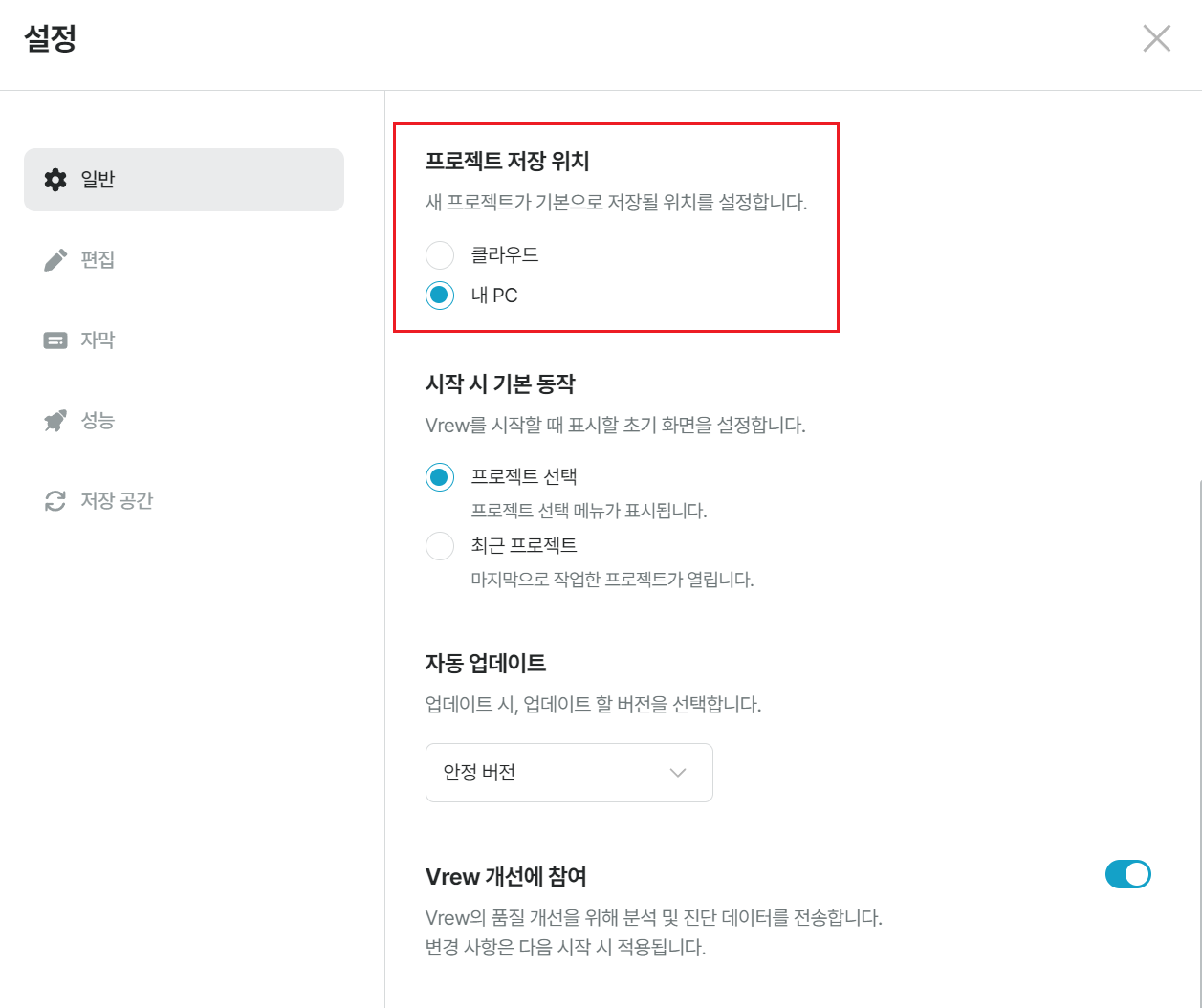Select the 내 PC radio button
The width and height of the screenshot is (1202, 1008).
pyautogui.click(x=440, y=296)
